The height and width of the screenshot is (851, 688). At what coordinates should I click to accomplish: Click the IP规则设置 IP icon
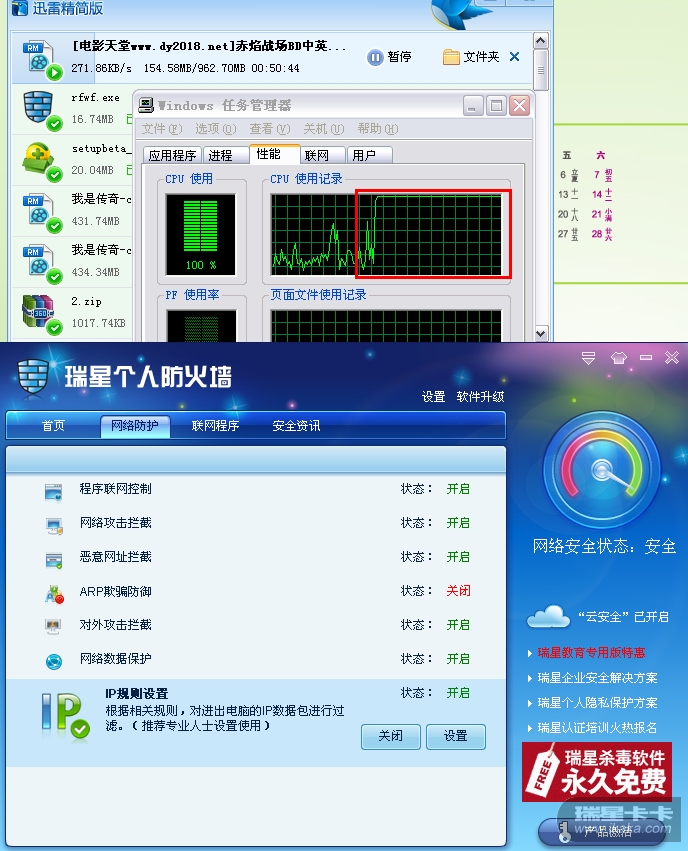pos(65,715)
